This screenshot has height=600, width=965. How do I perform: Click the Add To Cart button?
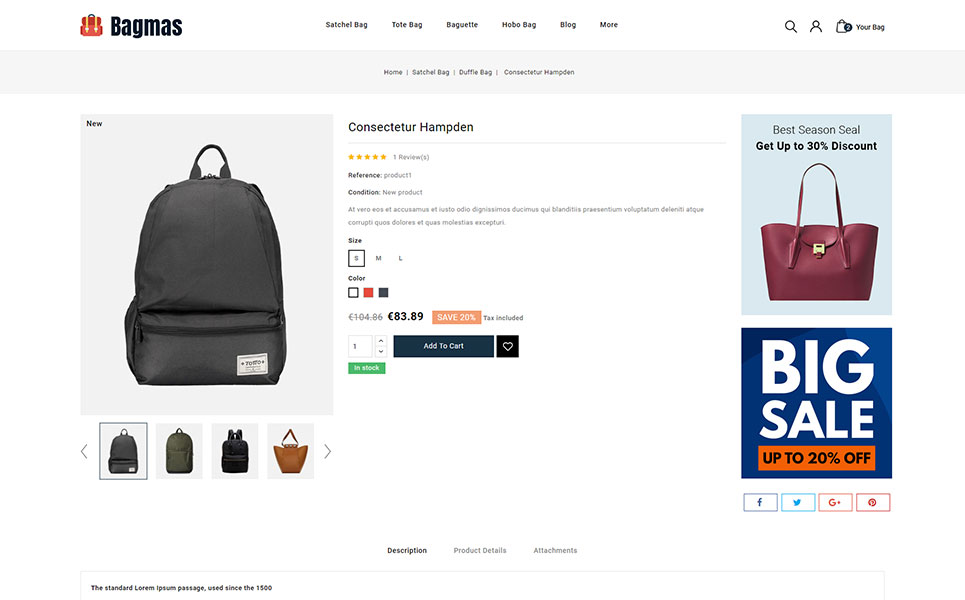tap(443, 346)
